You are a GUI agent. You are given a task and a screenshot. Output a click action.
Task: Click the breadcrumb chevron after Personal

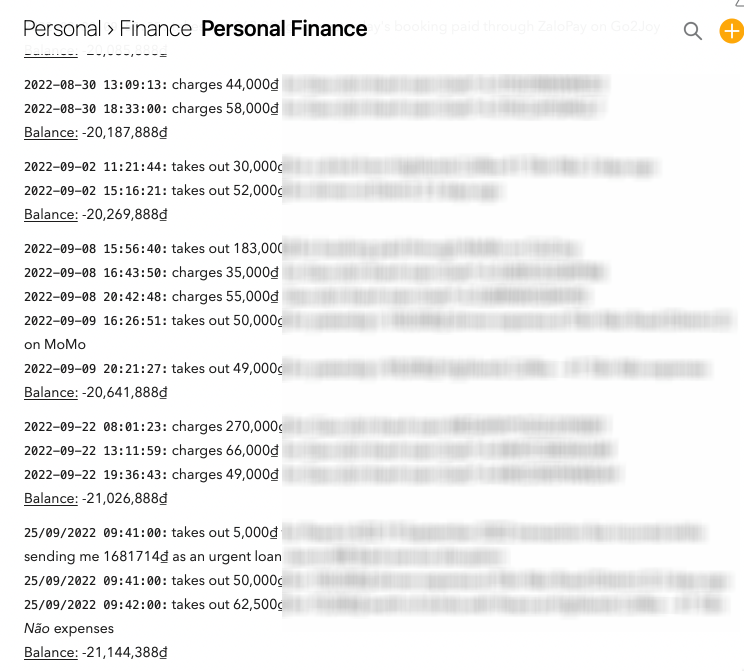[x=110, y=30]
